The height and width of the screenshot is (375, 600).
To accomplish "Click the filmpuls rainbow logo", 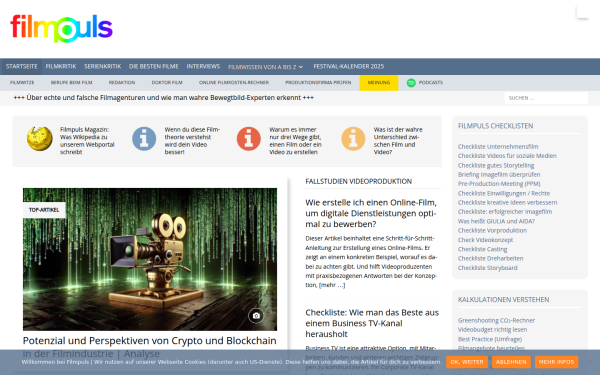I will pyautogui.click(x=62, y=28).
